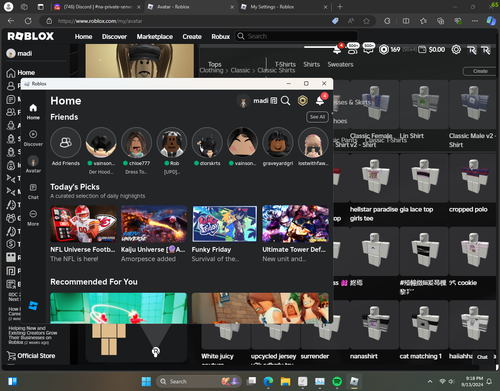The image size is (500, 391).
Task: Open lostwithfaw friend avatar
Action: 313,143
